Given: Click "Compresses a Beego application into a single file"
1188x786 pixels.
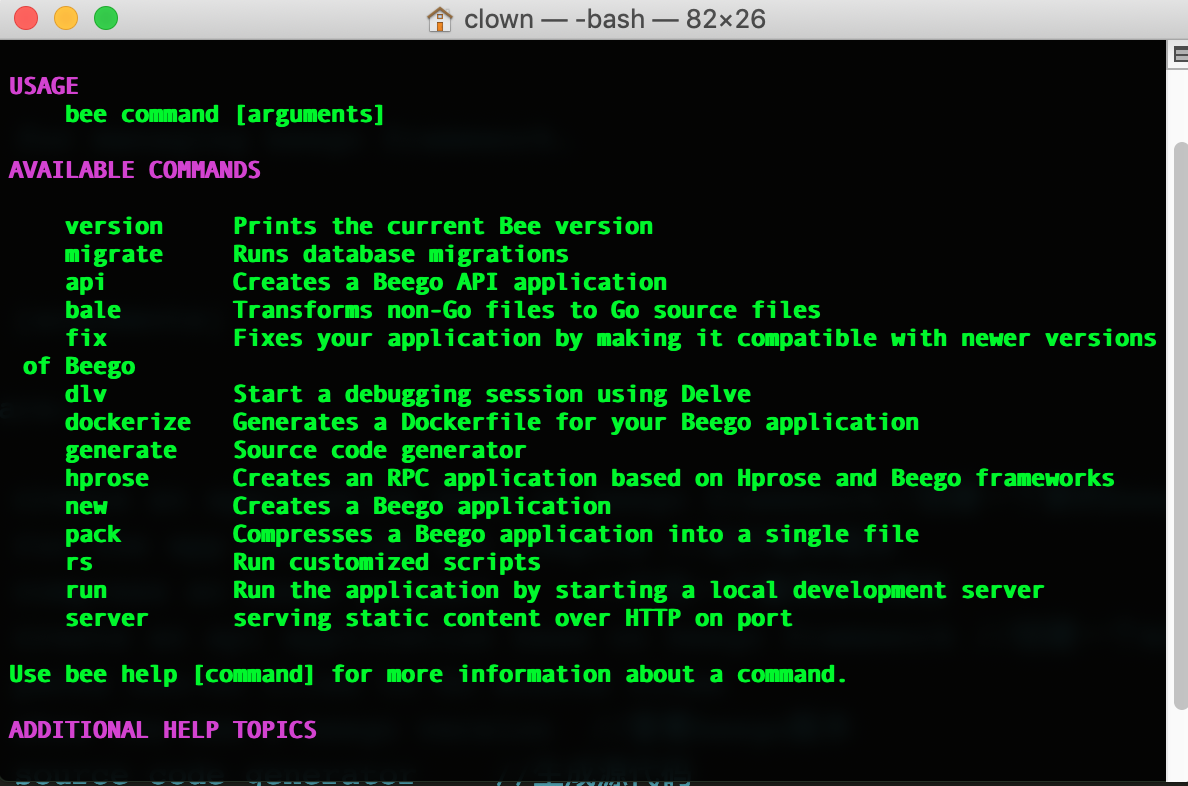Looking at the screenshot, I should coord(576,535).
